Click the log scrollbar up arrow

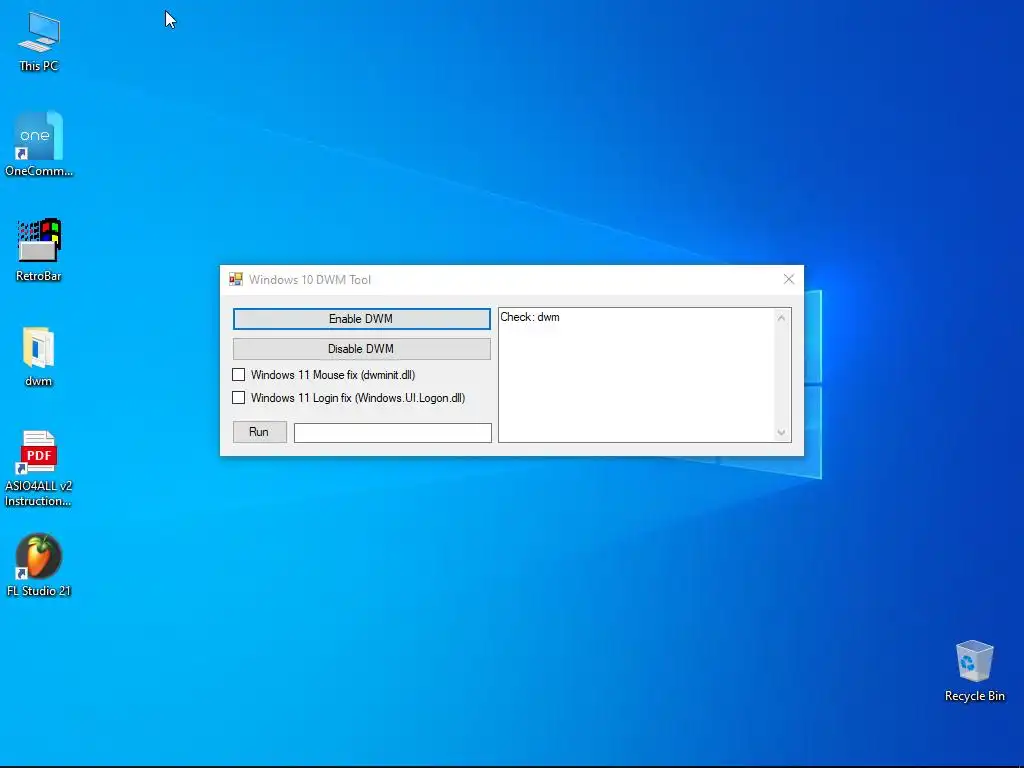click(x=781, y=318)
